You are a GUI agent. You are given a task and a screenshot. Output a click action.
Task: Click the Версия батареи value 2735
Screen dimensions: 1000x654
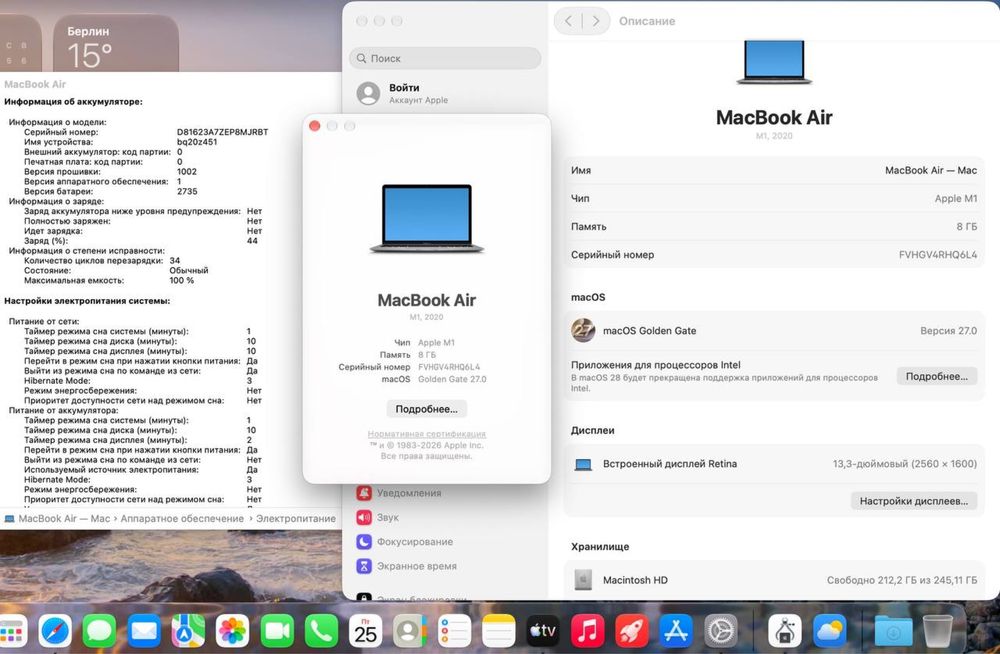click(187, 191)
